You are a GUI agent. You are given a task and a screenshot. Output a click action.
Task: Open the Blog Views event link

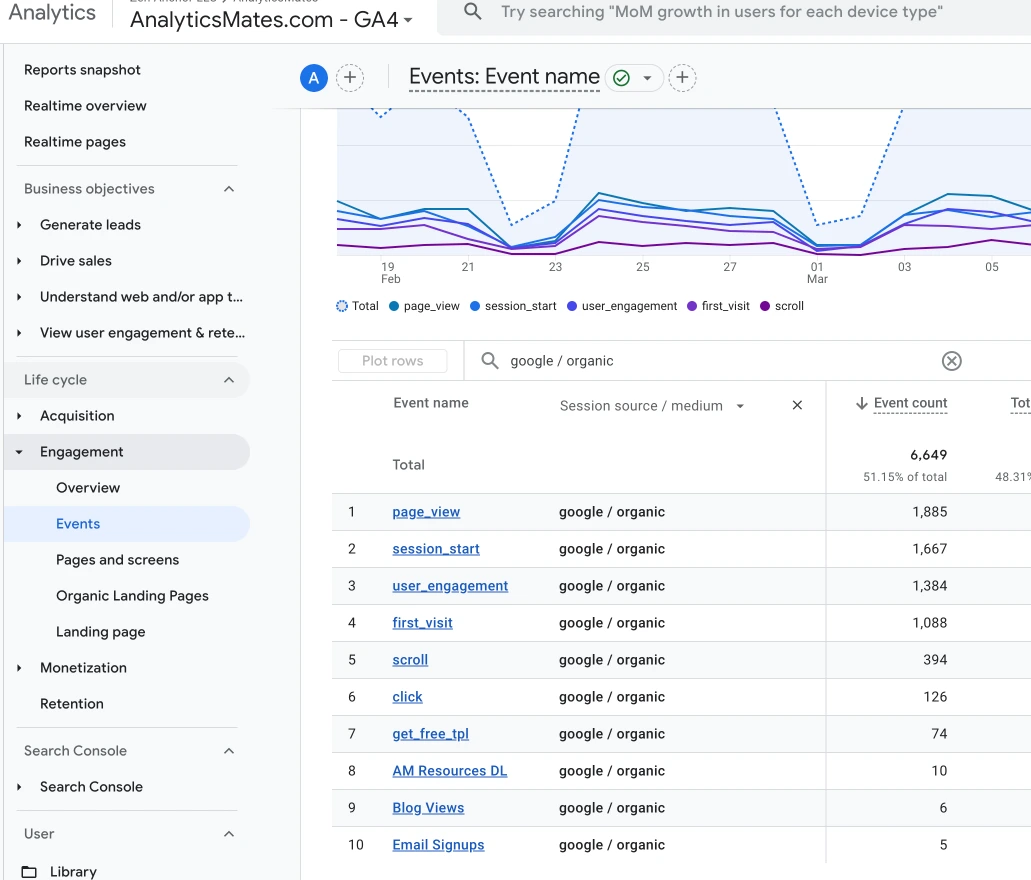click(x=428, y=808)
